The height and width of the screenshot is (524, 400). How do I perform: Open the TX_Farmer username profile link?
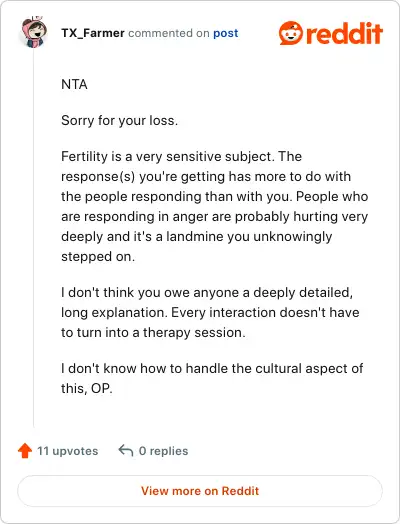click(x=93, y=33)
